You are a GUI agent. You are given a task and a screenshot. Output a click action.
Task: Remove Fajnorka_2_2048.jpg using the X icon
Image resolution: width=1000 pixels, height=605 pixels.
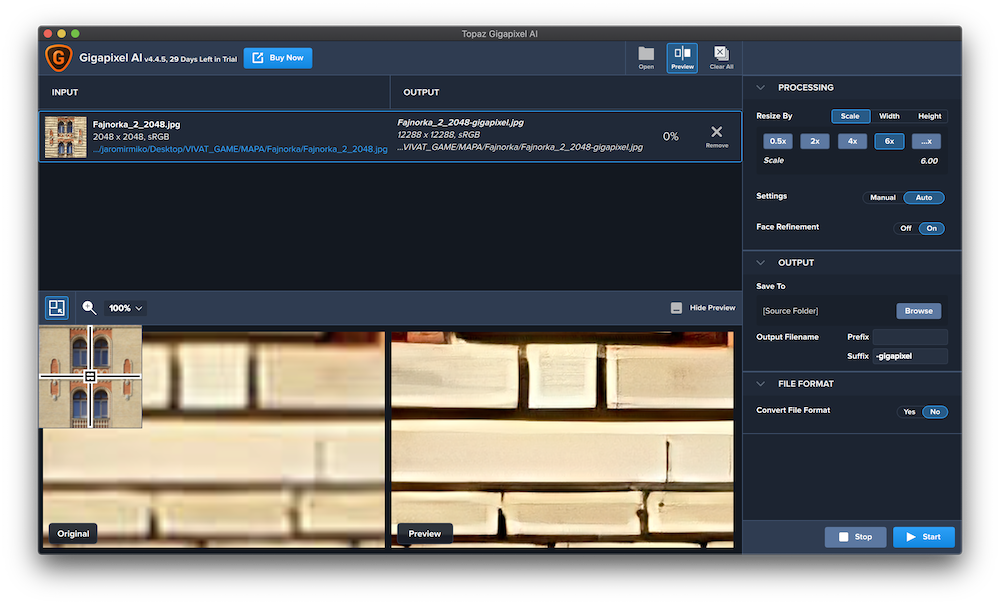(x=716, y=134)
